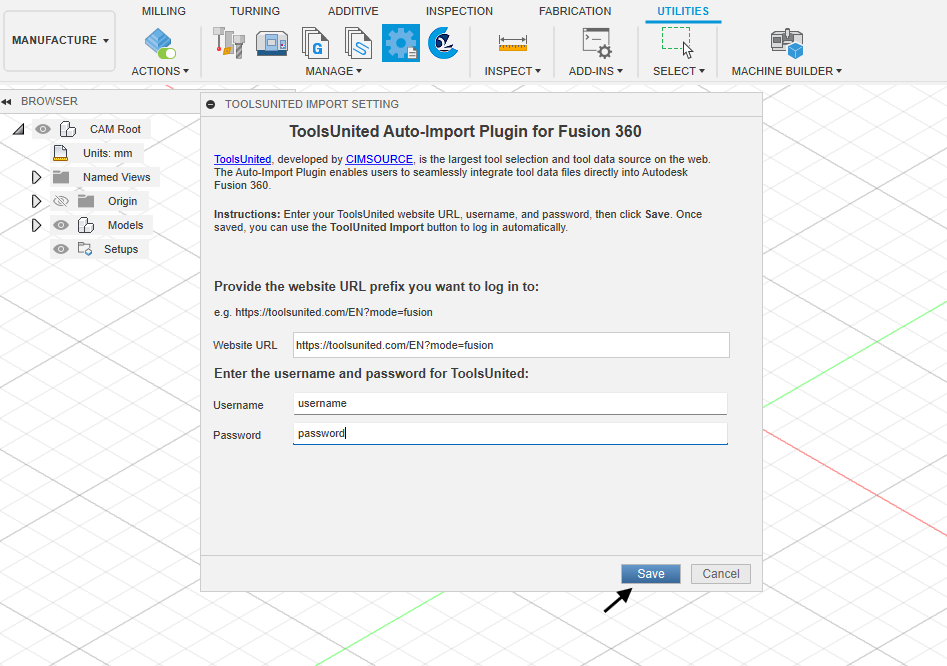
Task: Click the ToolsUnited import setting gear icon
Action: (400, 43)
